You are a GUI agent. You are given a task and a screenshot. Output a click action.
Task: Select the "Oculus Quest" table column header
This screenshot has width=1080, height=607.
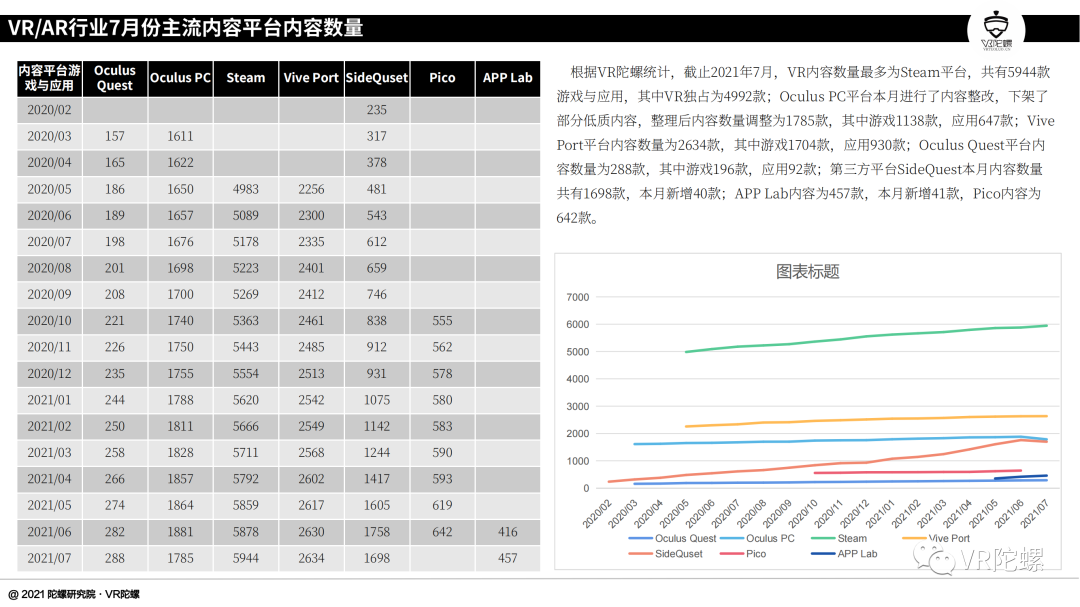click(x=115, y=78)
